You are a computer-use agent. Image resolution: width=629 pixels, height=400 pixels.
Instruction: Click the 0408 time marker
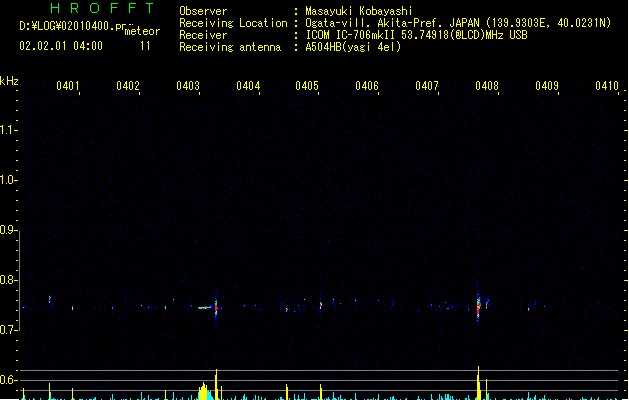pyautogui.click(x=487, y=86)
